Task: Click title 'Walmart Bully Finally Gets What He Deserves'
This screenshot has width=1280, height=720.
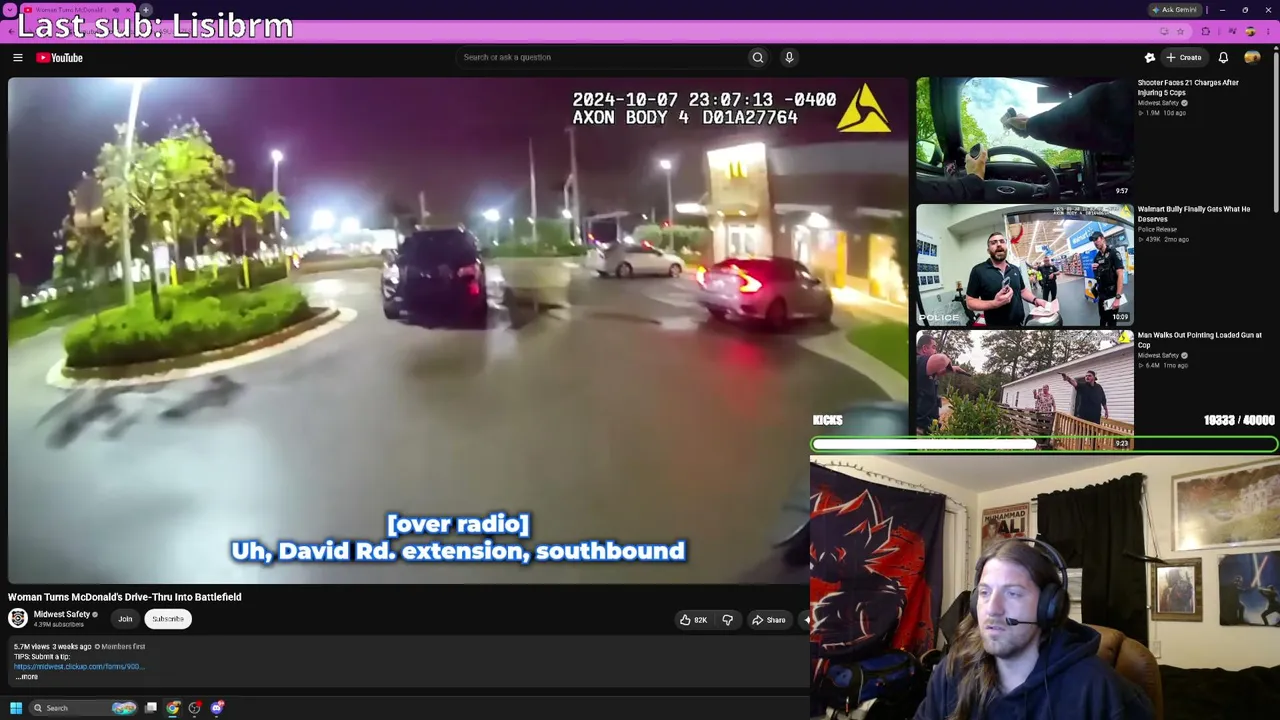Action: coord(1194,214)
